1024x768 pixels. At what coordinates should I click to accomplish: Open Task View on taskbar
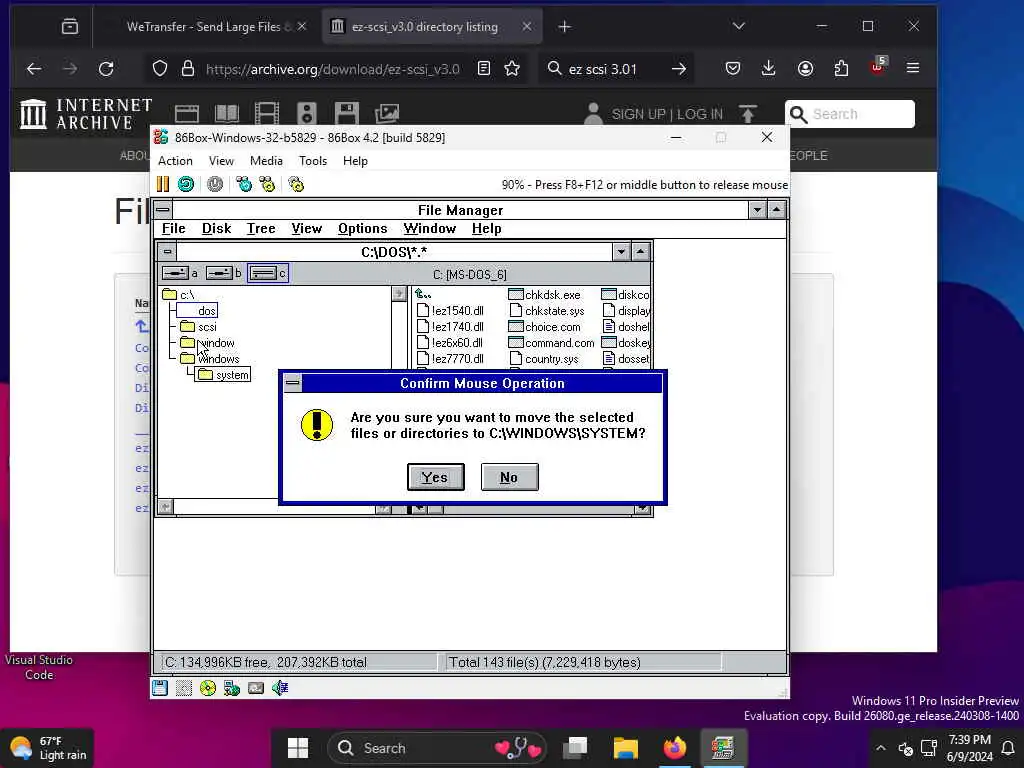[575, 748]
